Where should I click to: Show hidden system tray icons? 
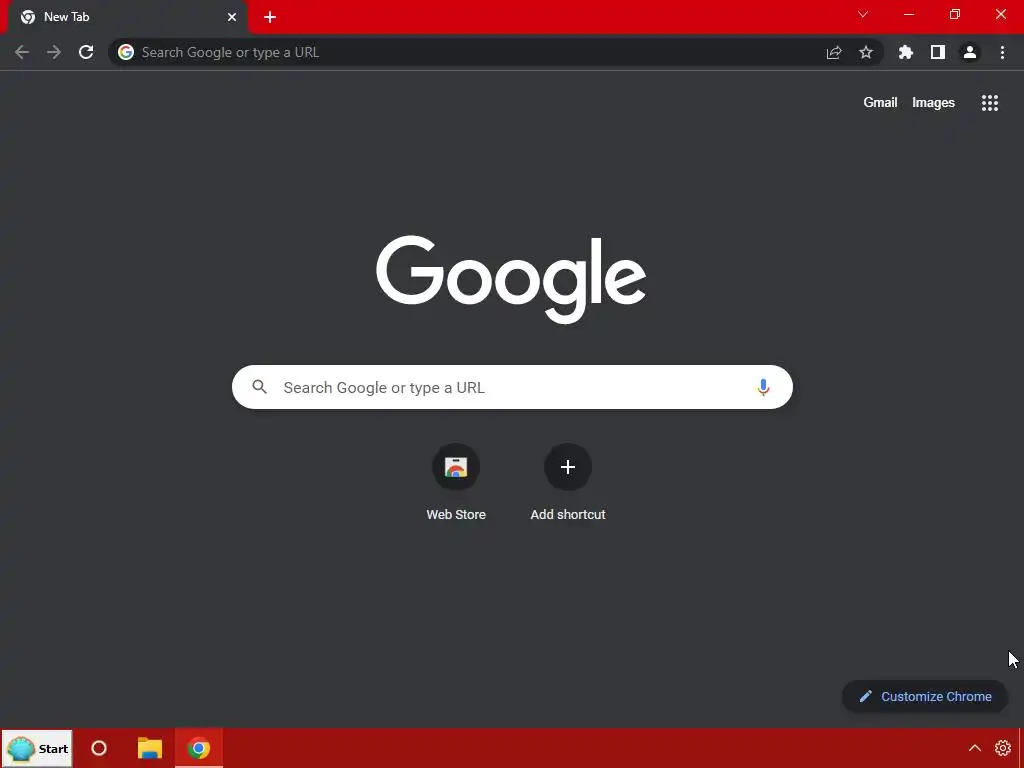pyautogui.click(x=974, y=748)
